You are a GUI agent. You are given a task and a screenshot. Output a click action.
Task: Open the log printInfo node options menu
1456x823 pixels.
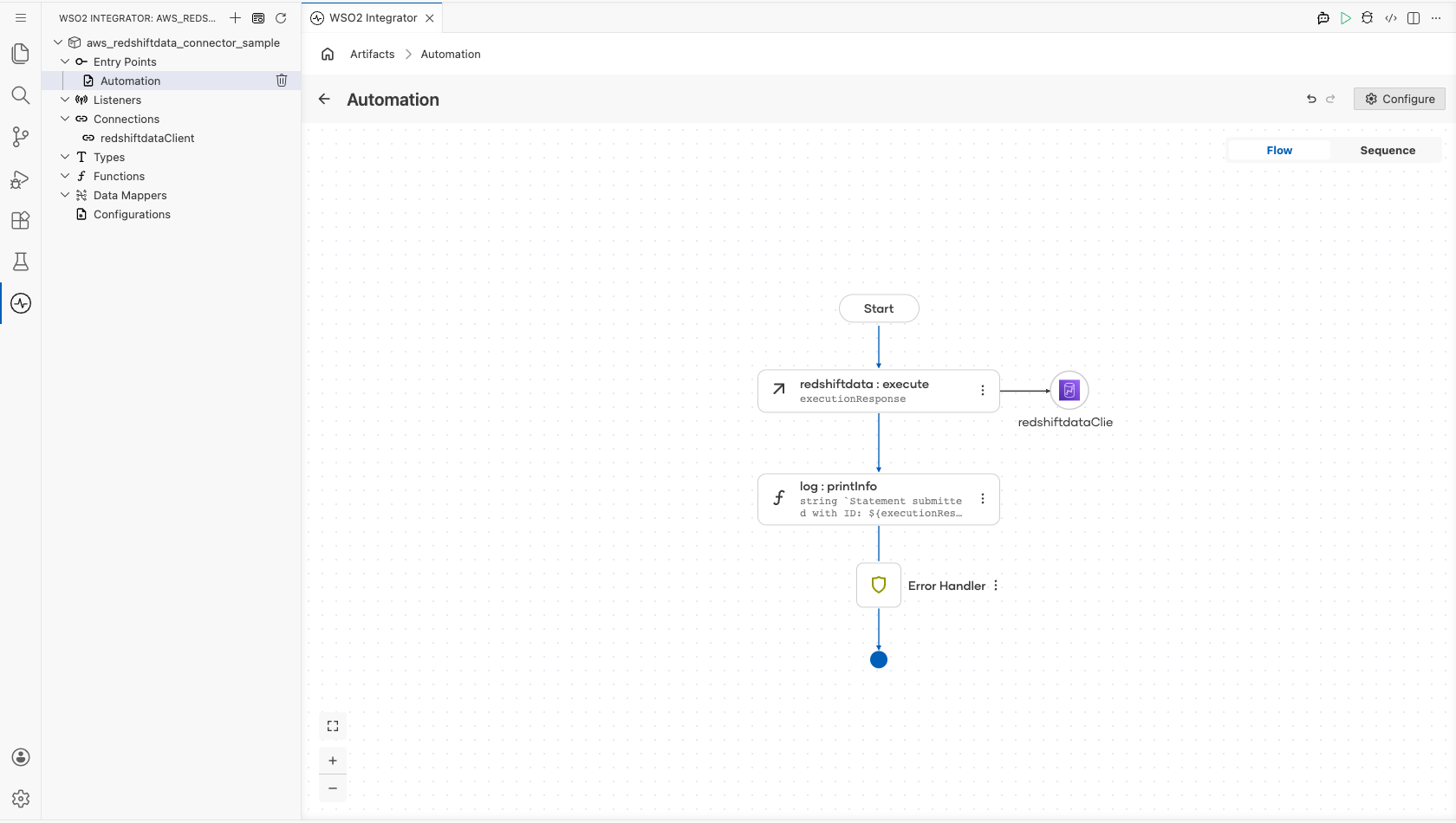coord(983,499)
